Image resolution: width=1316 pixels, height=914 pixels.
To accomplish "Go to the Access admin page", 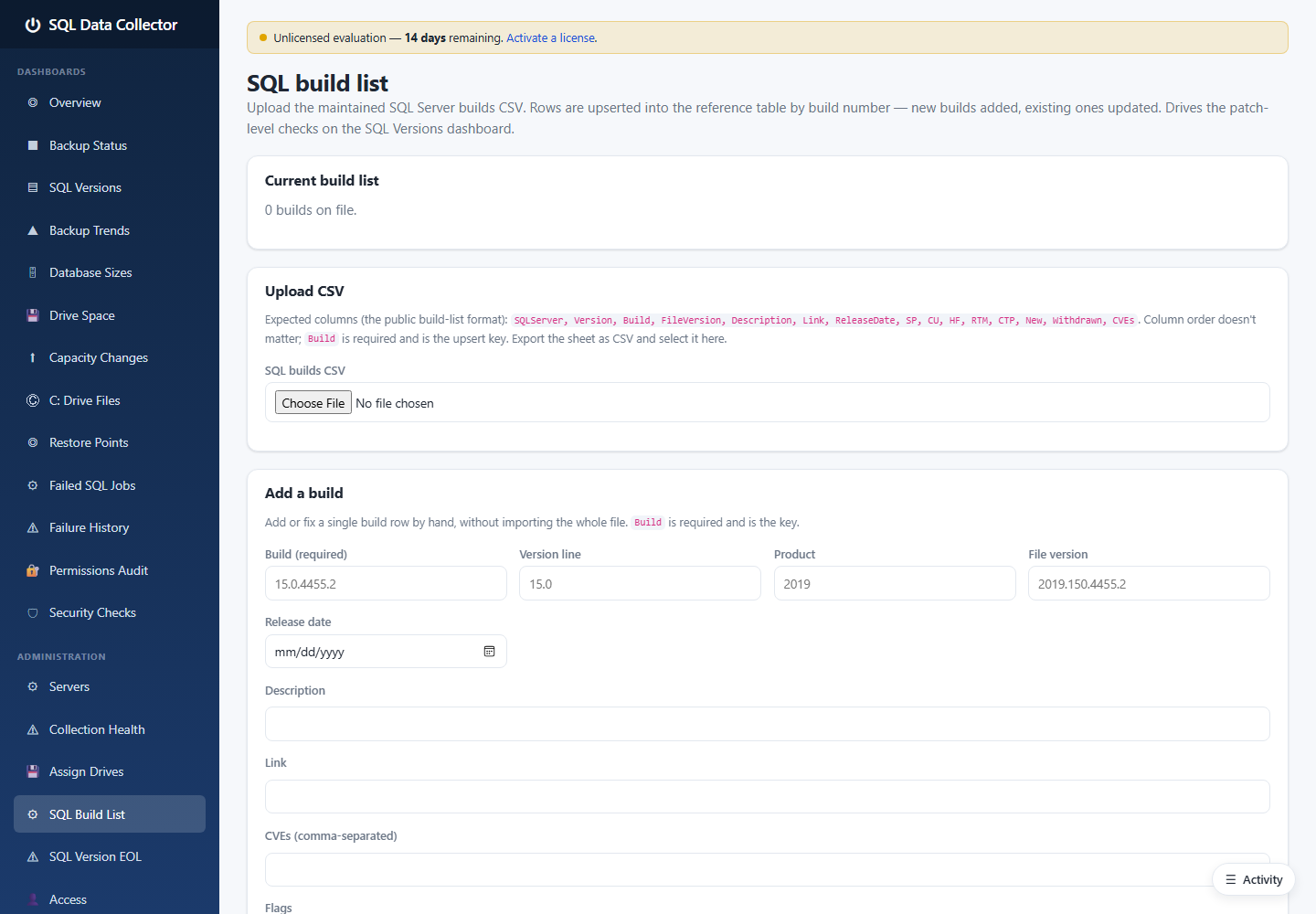I will (x=110, y=899).
